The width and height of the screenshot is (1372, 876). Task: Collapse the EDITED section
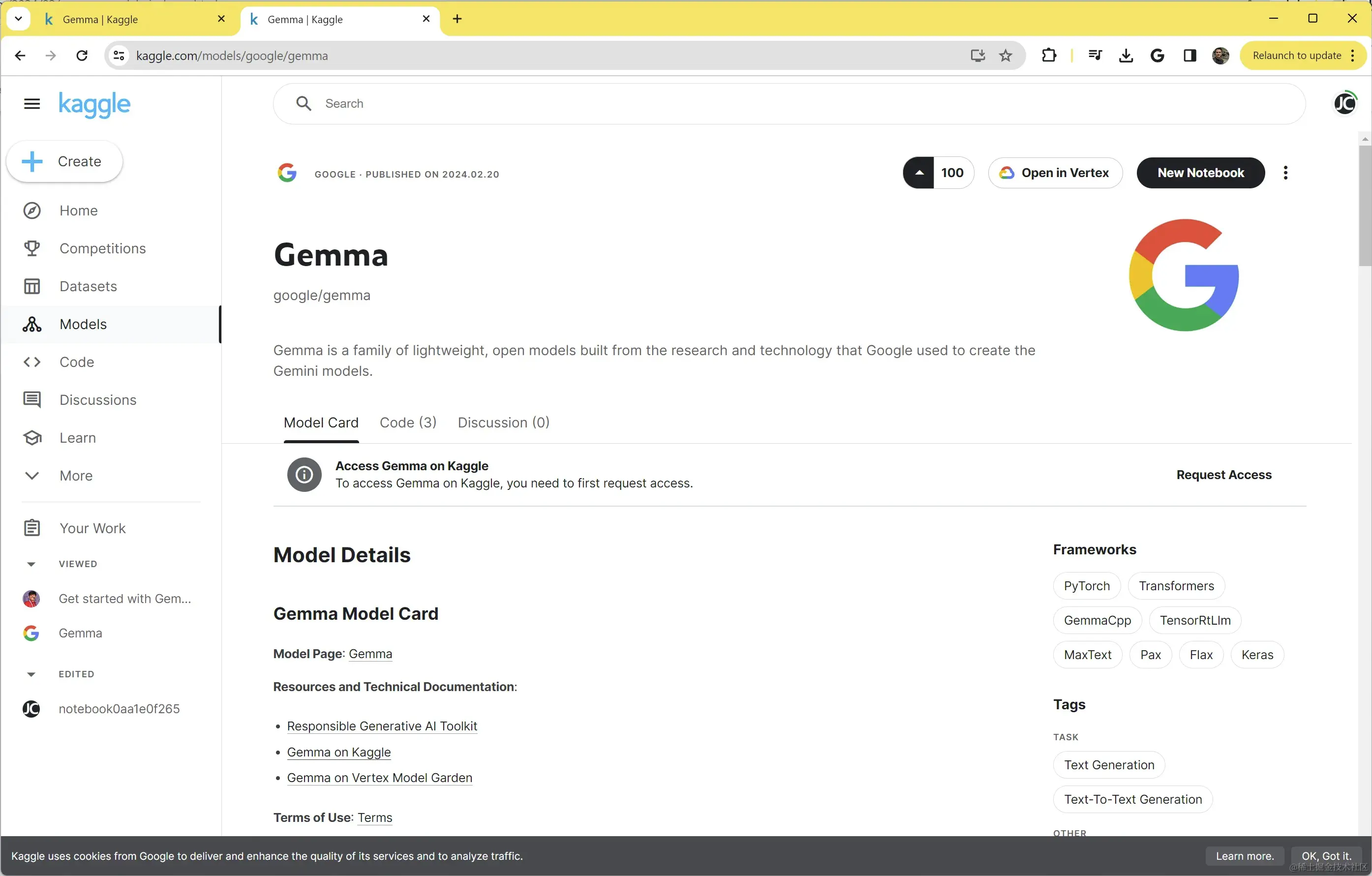[x=32, y=674]
